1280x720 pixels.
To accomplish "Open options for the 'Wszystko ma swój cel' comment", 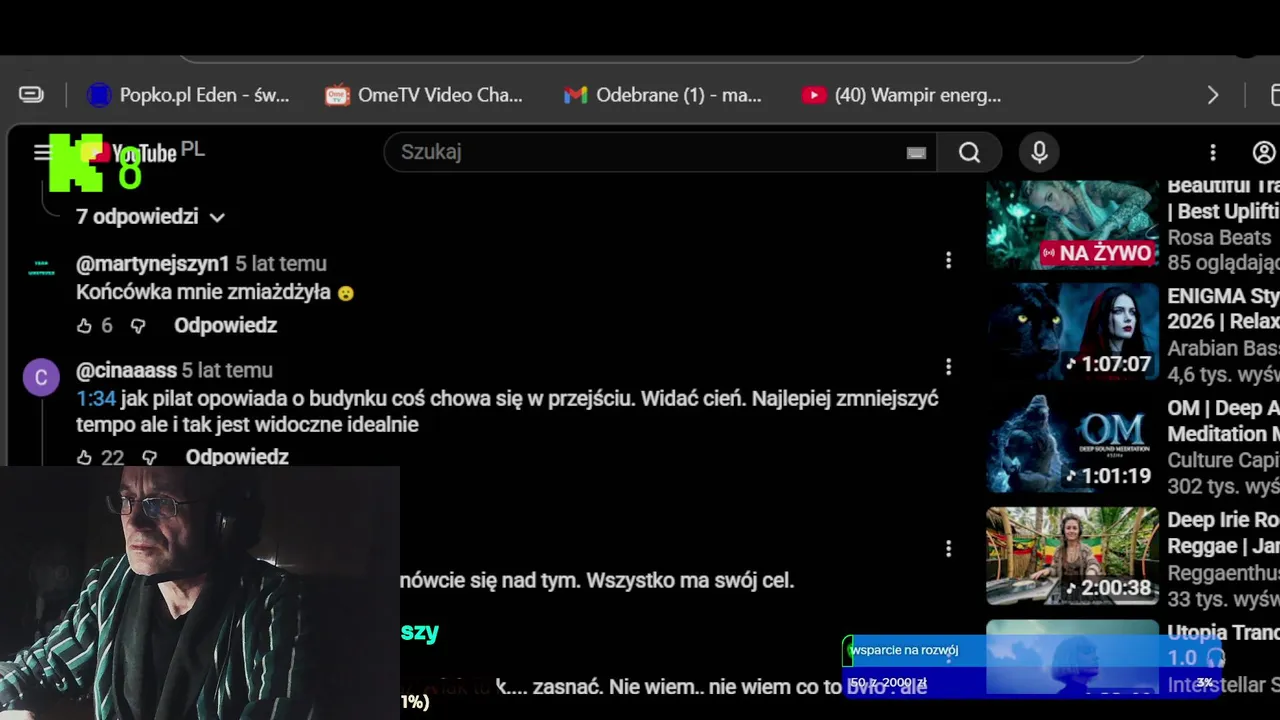I will pos(948,549).
